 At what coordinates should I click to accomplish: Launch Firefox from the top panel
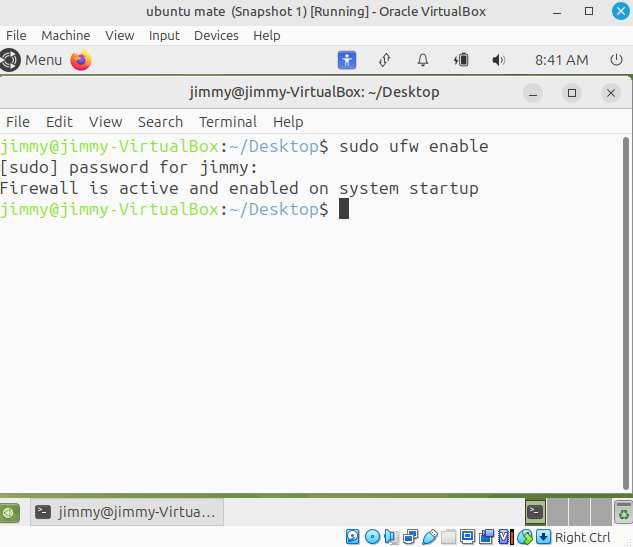tap(81, 60)
